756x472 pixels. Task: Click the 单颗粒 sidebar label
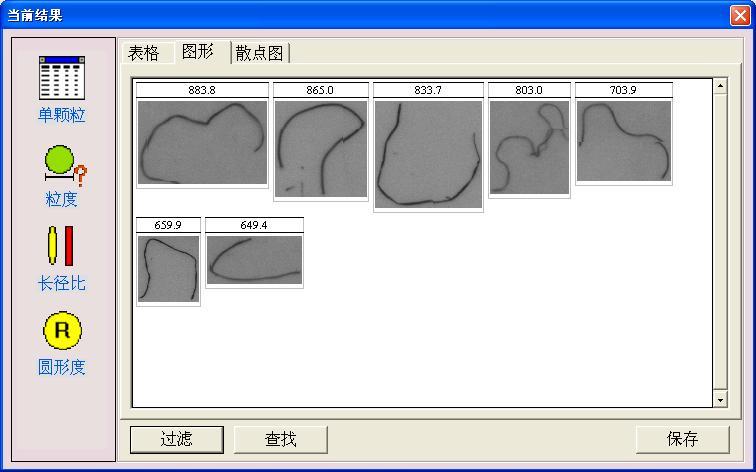[62, 115]
